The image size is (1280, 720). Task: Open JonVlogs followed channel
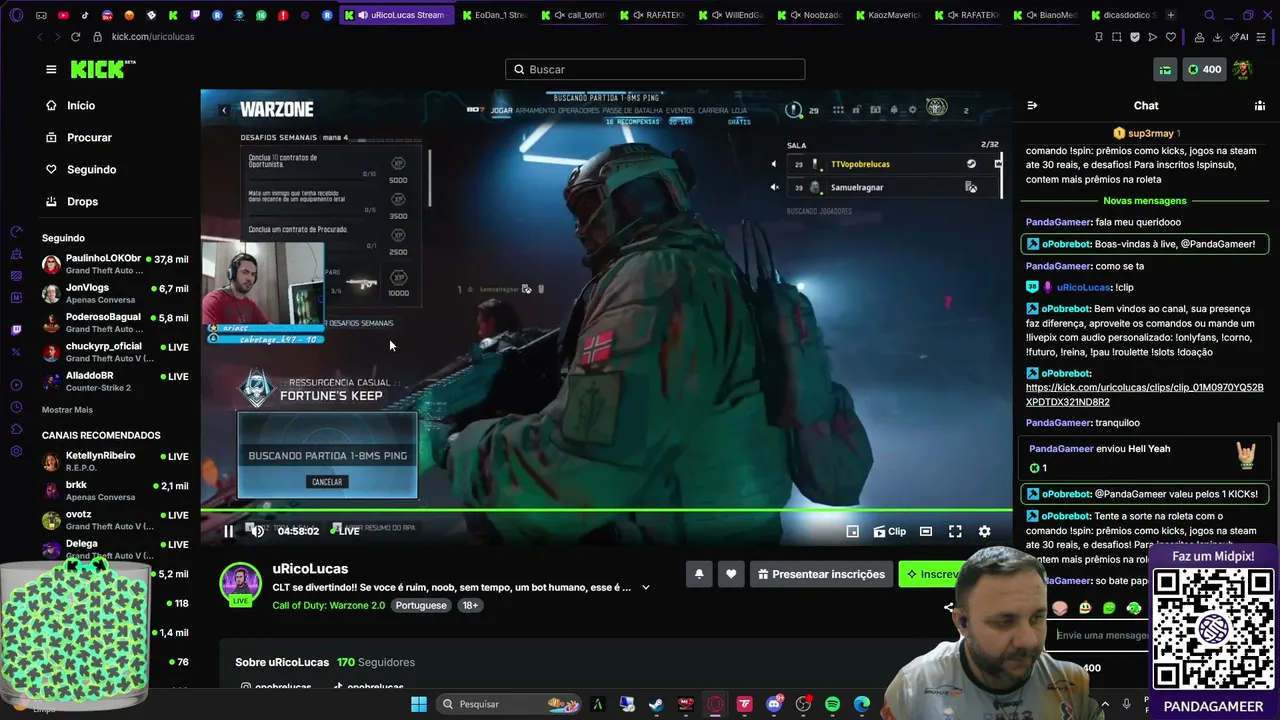(x=115, y=293)
